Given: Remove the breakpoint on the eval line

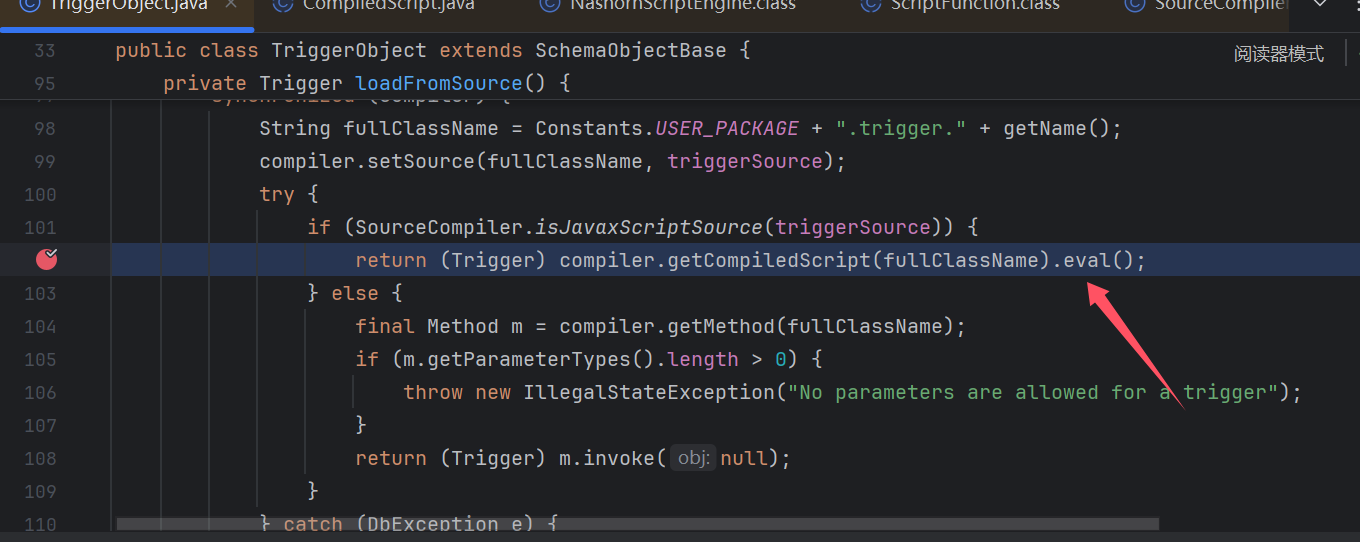Looking at the screenshot, I should point(47,260).
